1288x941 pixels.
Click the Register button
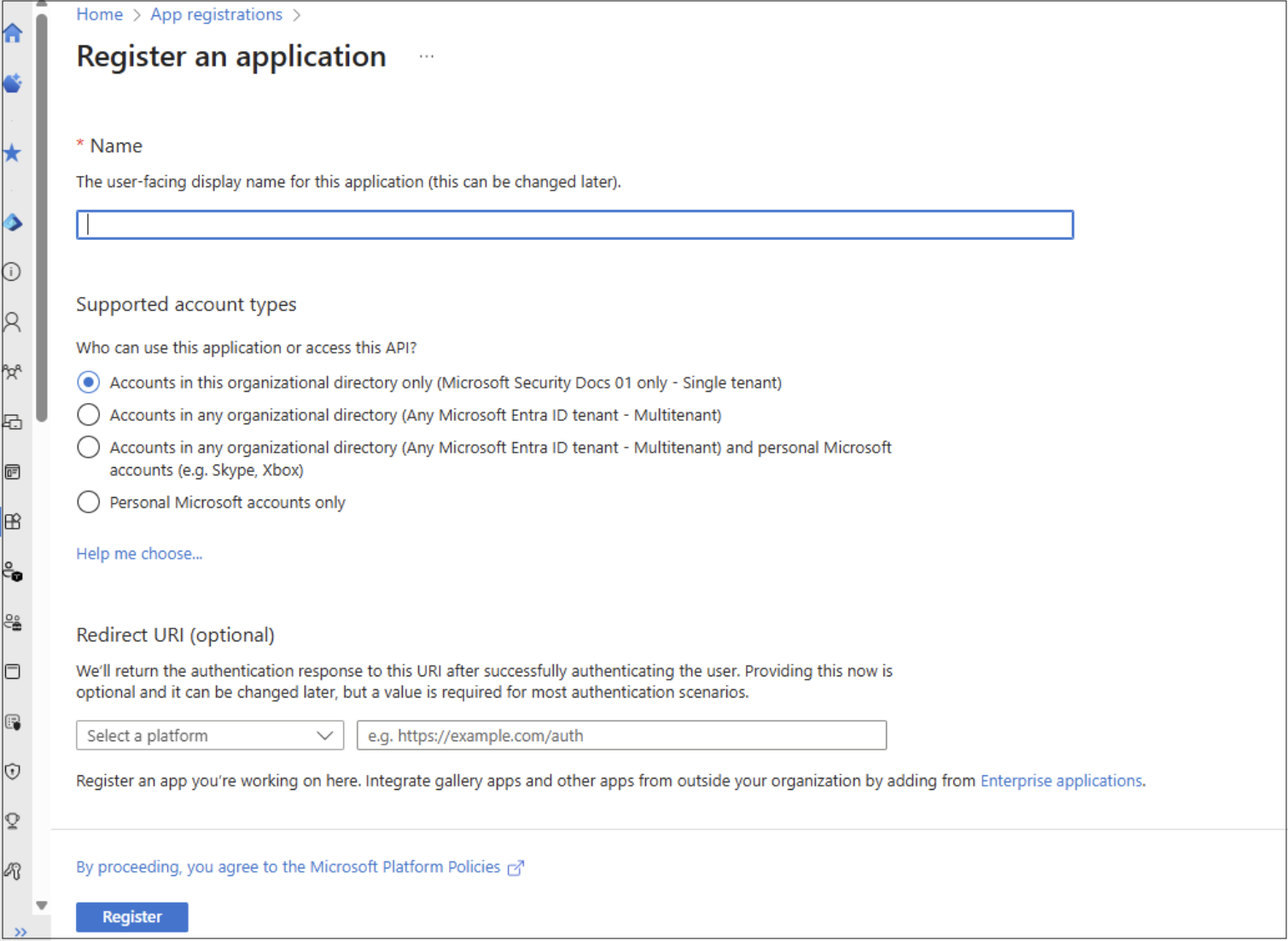pos(131,916)
